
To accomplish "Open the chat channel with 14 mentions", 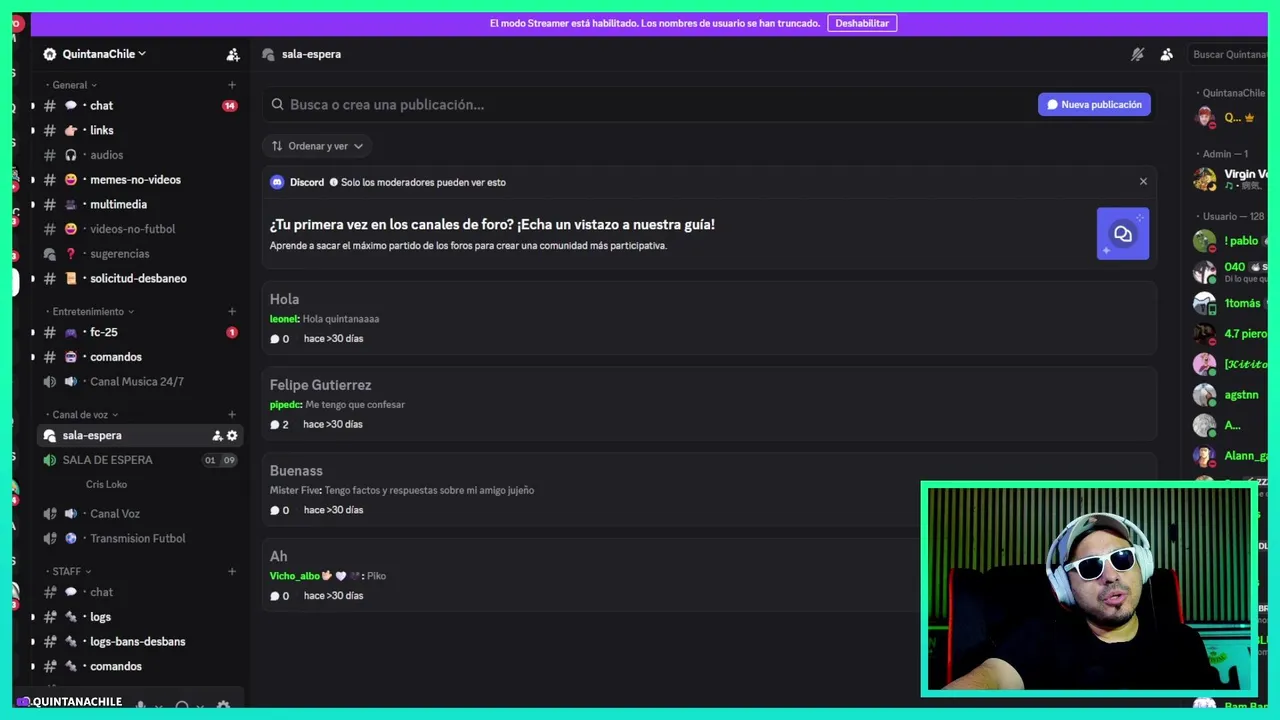I will tap(140, 105).
